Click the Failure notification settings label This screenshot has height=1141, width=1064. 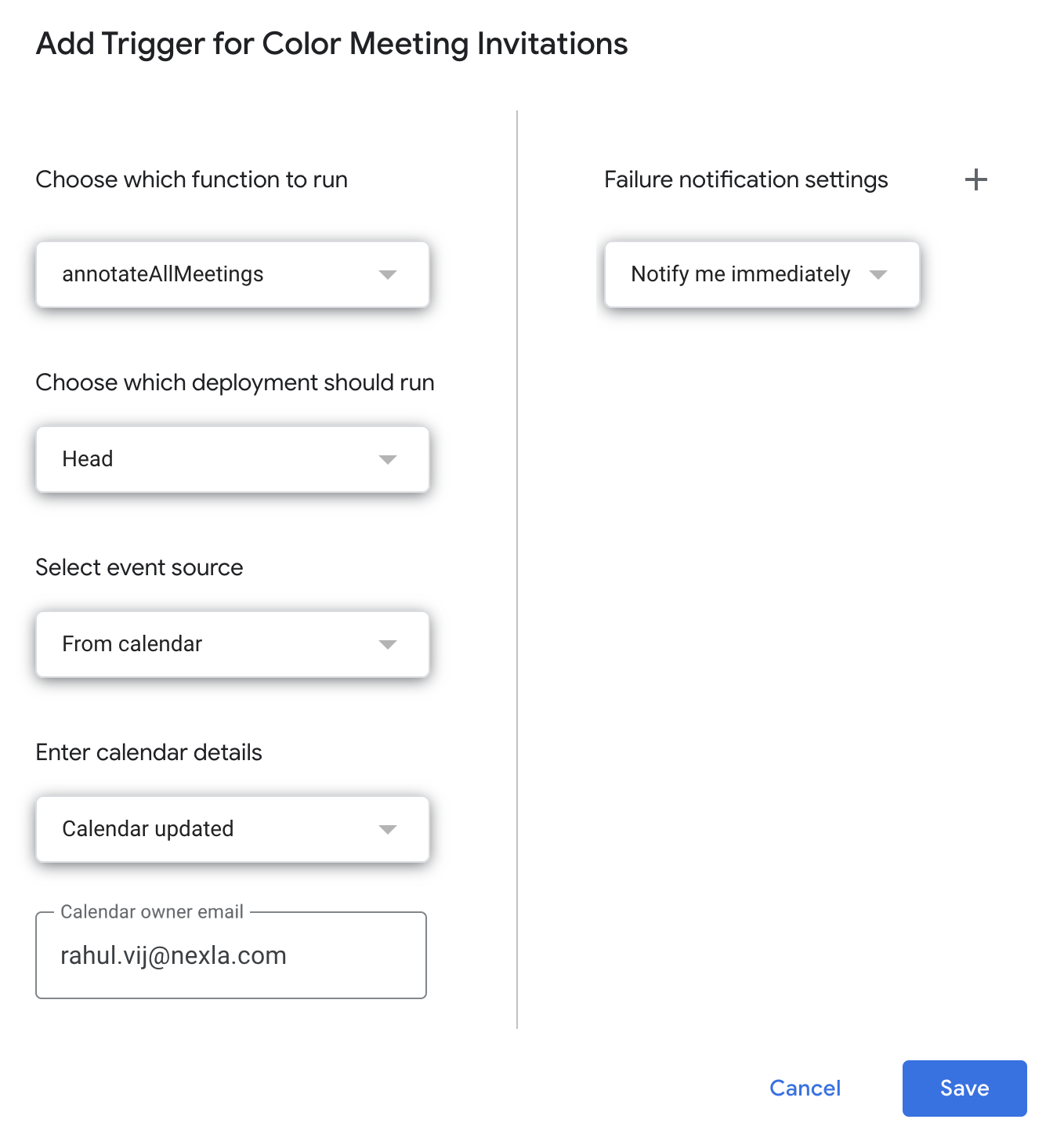coord(746,180)
